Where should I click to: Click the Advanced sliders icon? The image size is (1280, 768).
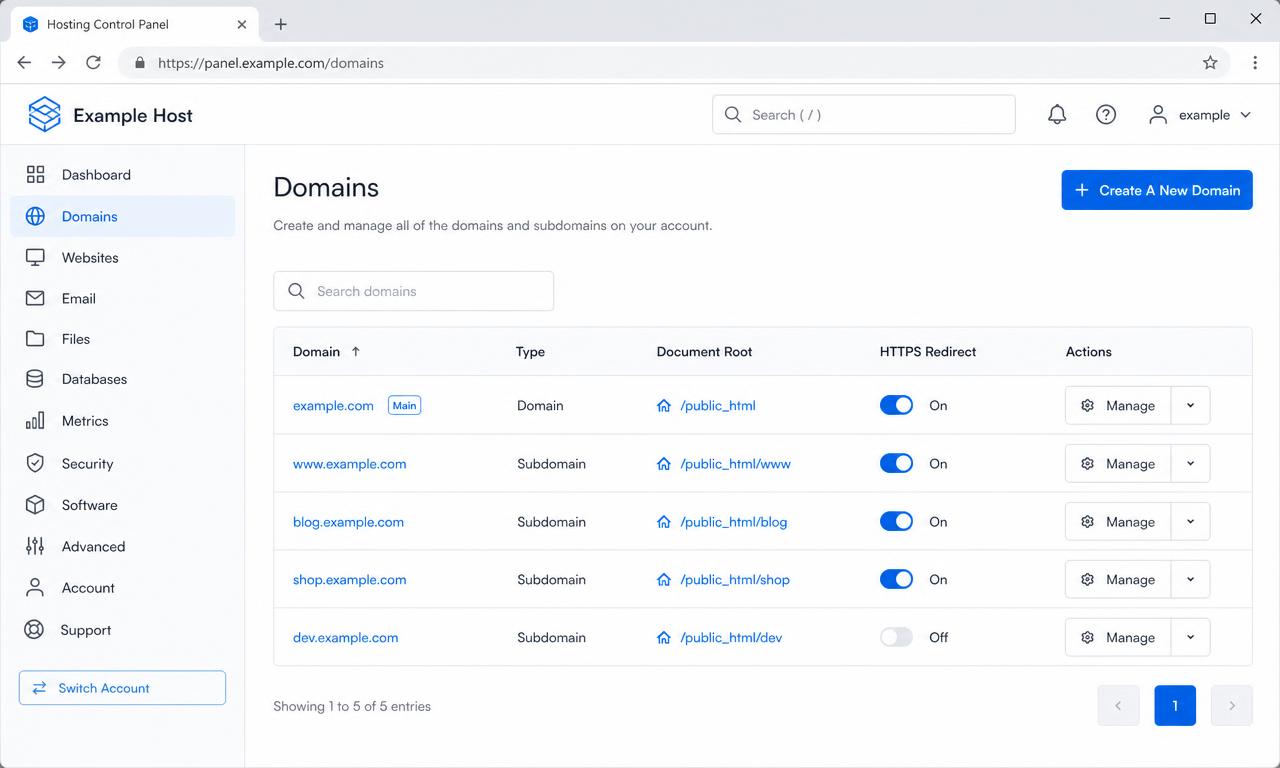pos(35,547)
